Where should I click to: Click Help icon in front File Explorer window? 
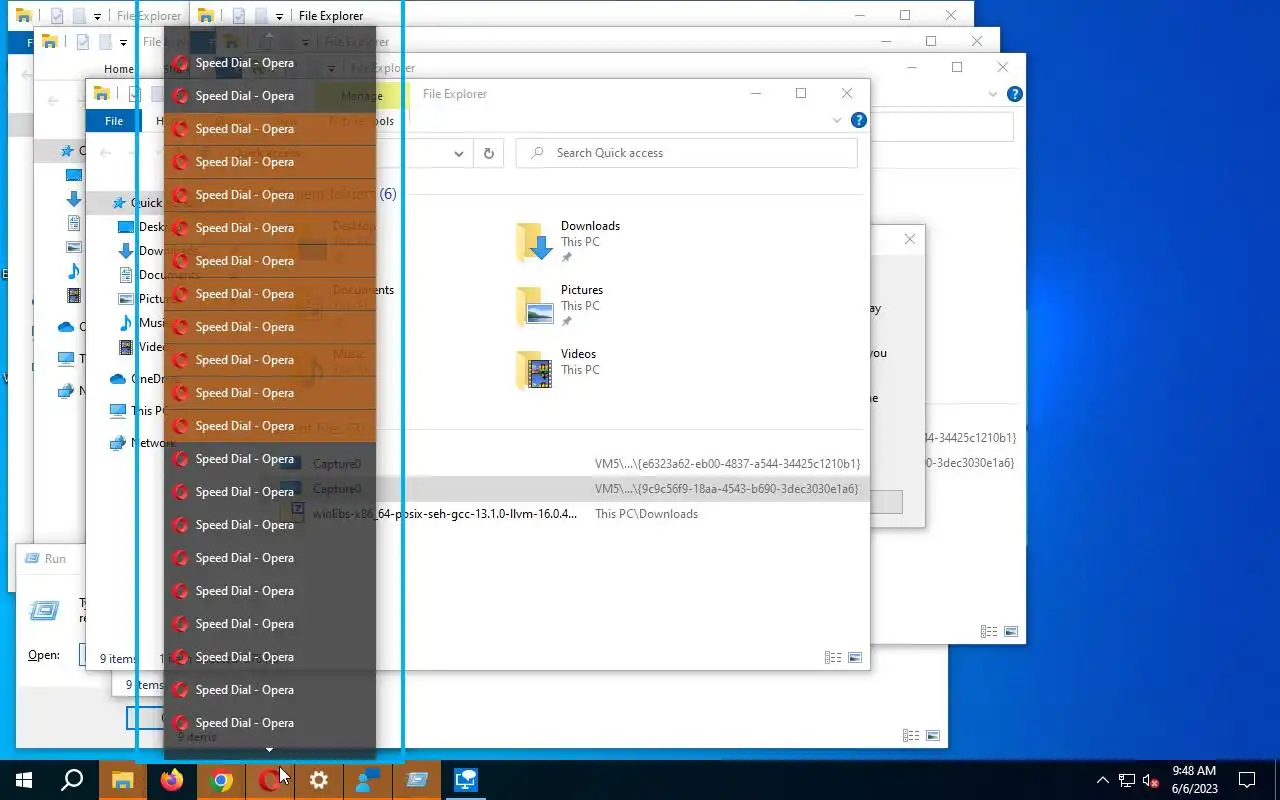(x=858, y=120)
